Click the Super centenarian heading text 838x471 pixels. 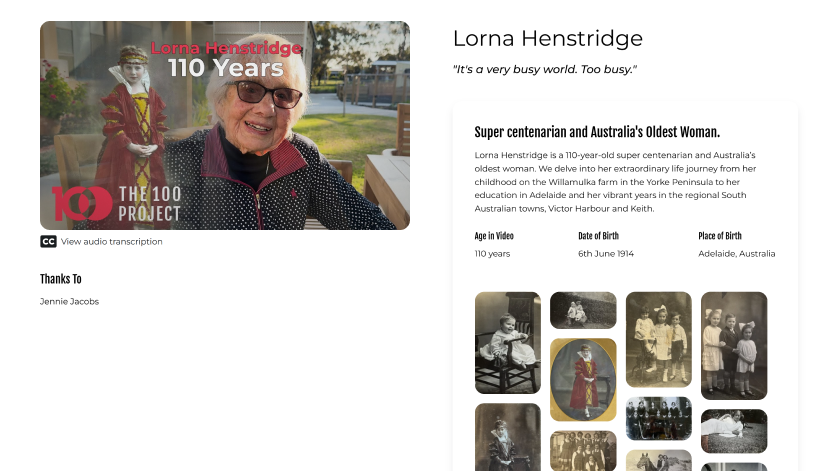point(597,132)
